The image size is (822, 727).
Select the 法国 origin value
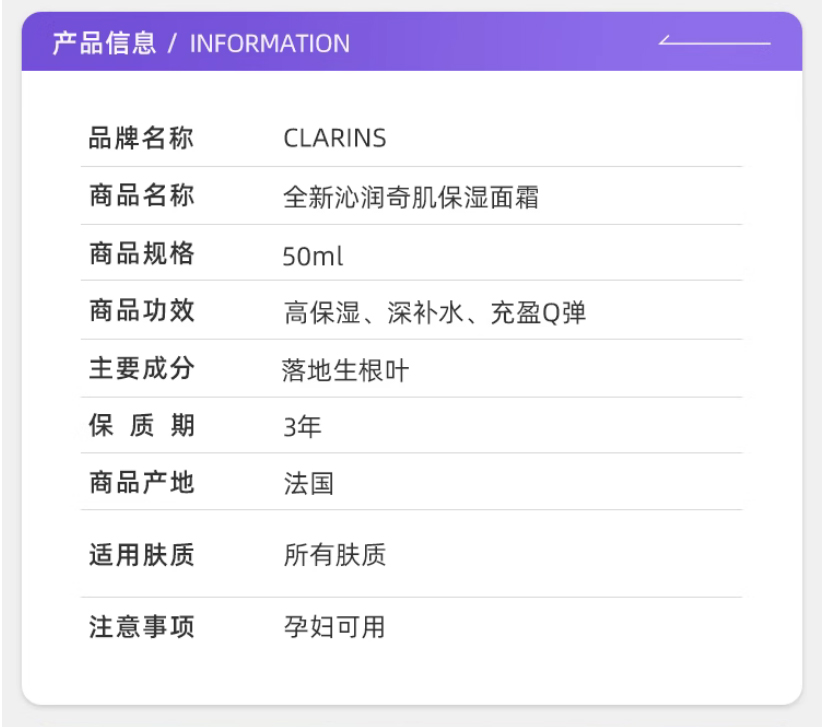tap(309, 484)
